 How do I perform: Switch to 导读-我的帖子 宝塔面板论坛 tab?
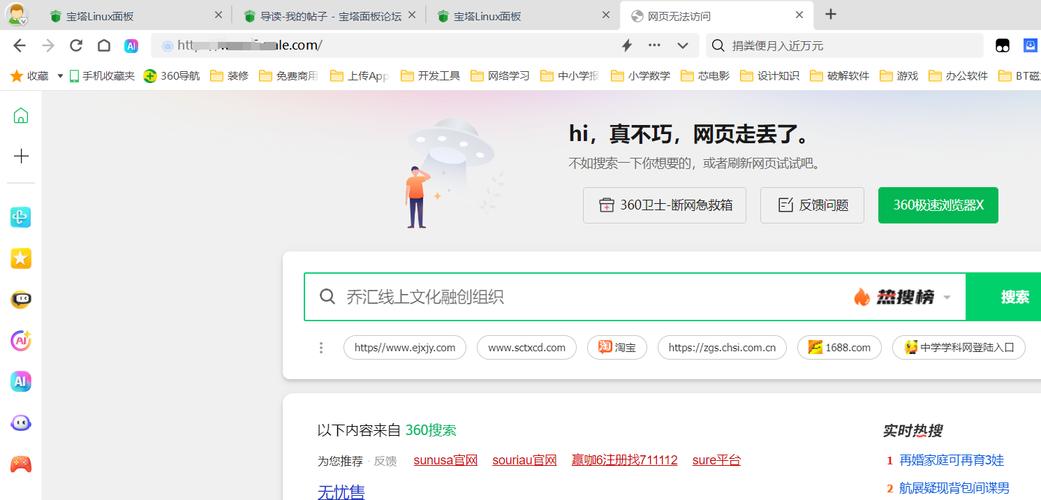coord(330,15)
